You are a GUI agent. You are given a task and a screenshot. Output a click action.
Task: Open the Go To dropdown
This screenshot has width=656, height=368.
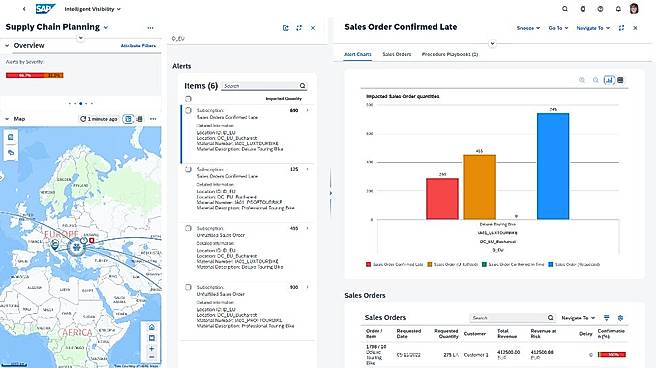[x=558, y=28]
